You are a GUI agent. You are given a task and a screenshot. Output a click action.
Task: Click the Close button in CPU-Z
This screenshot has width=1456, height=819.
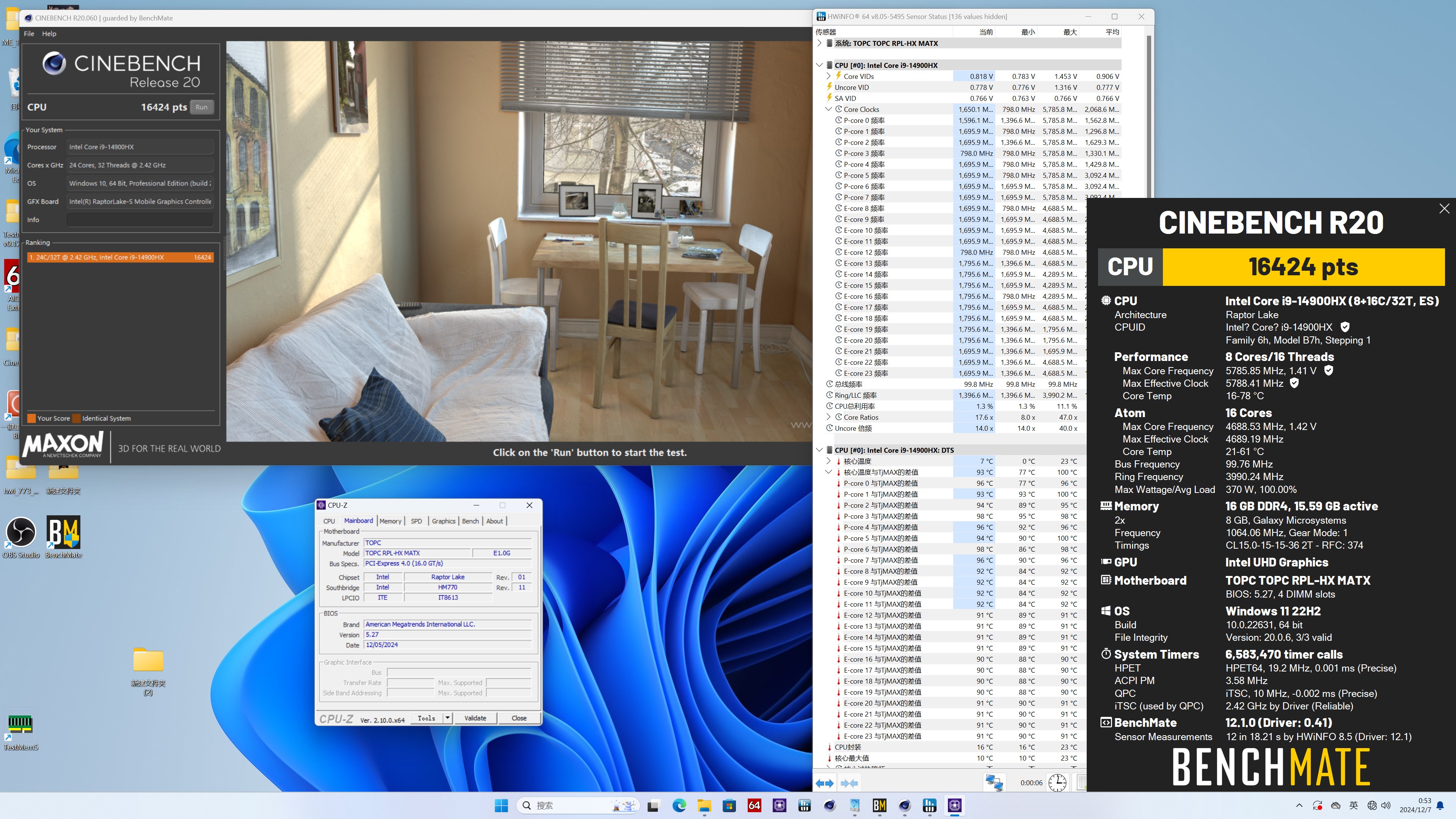pos(519,719)
